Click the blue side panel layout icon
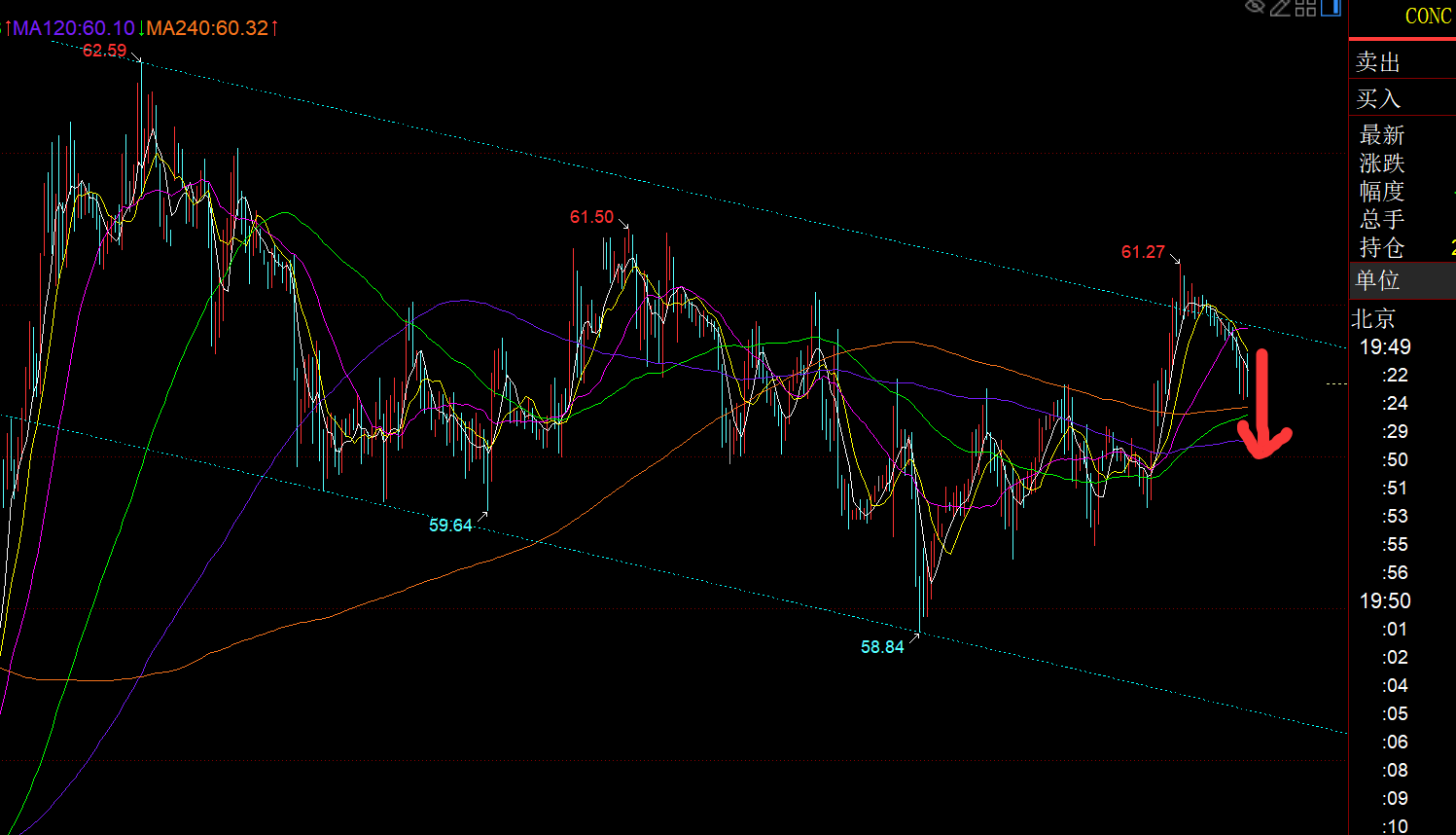Screen dimensions: 1456x835 [x=1331, y=8]
